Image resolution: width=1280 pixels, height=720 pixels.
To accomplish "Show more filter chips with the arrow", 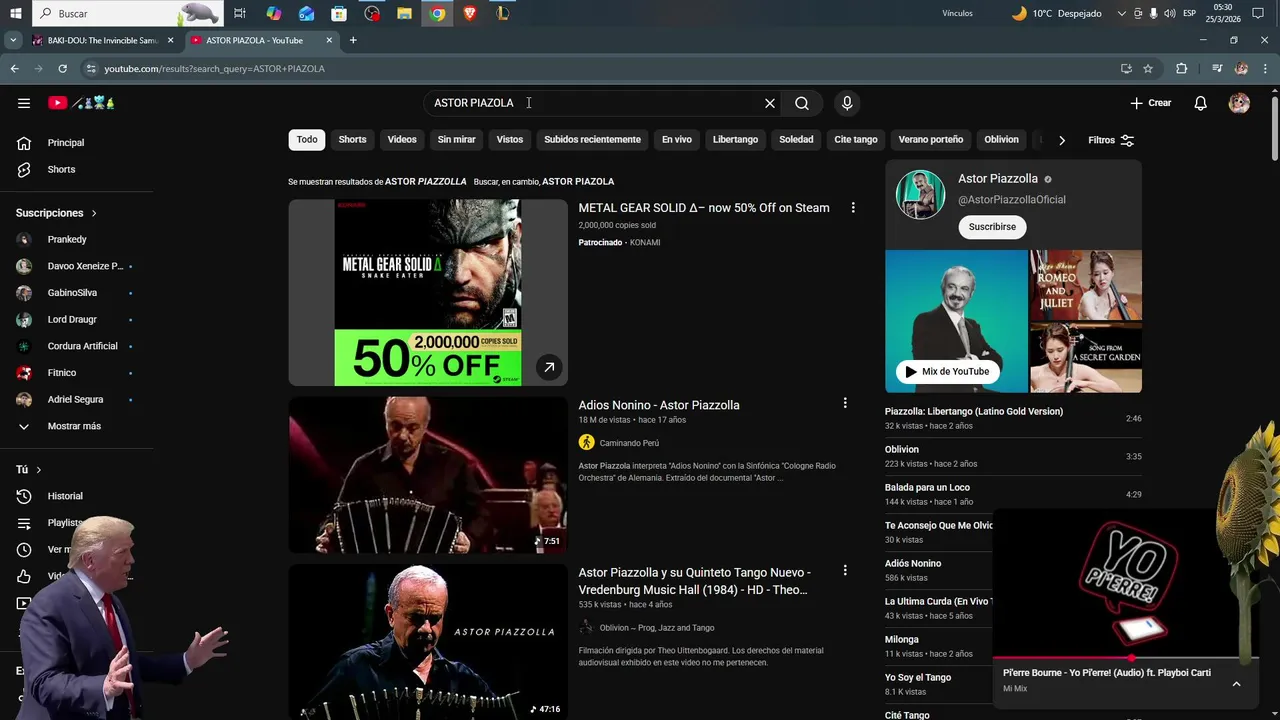I will click(x=1062, y=140).
